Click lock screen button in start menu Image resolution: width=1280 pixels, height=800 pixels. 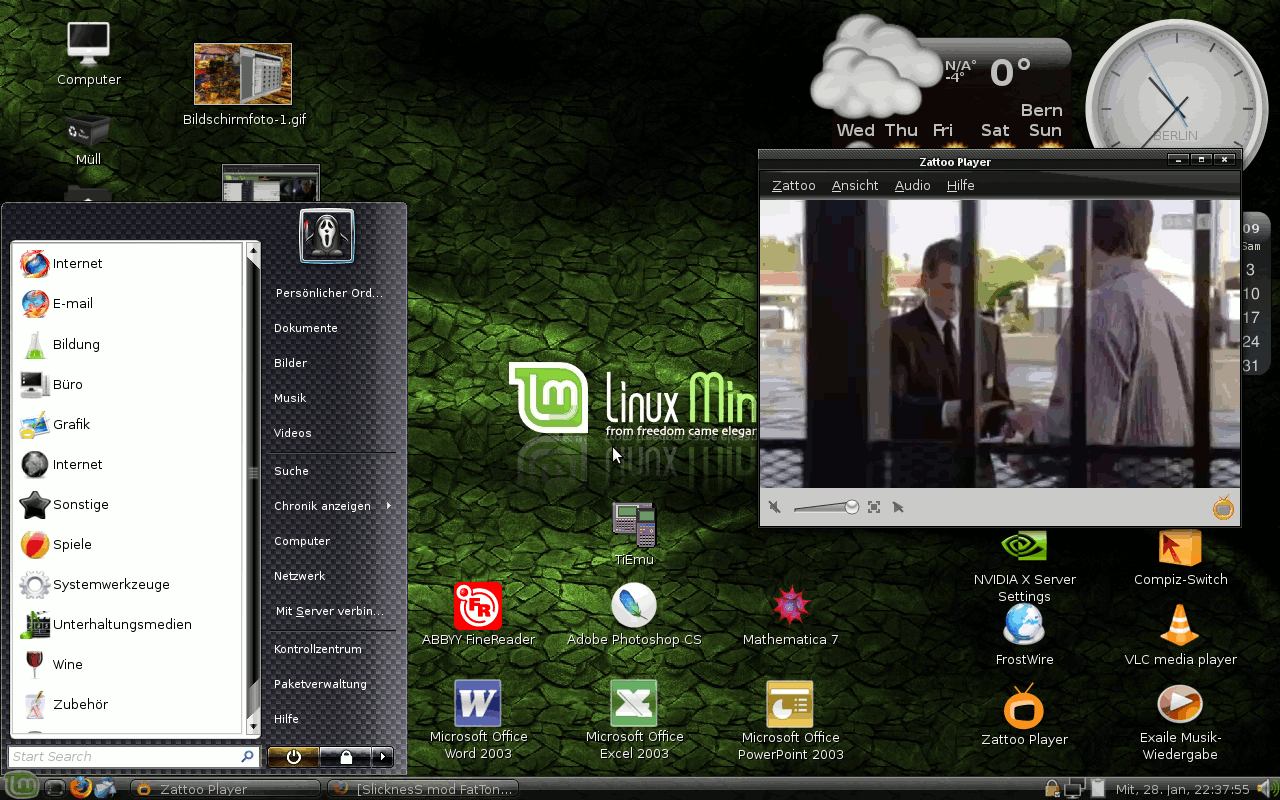click(346, 757)
